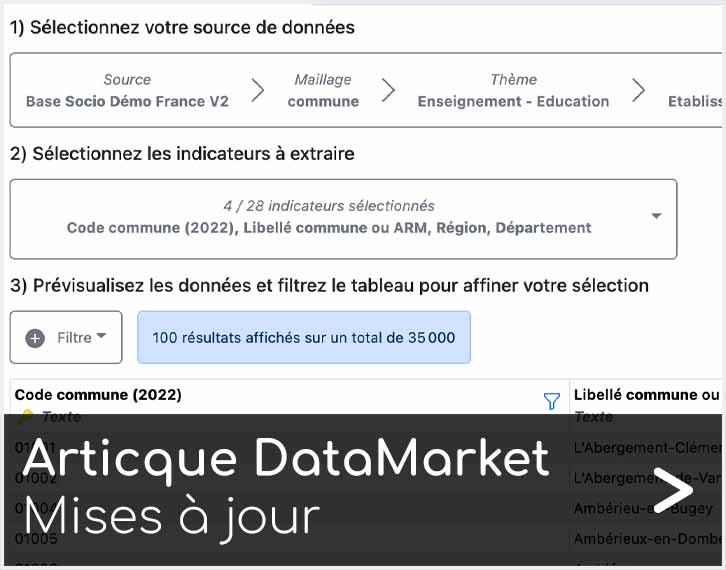The image size is (726, 570).
Task: Select the partially visible Etabliss step
Action: click(x=695, y=101)
